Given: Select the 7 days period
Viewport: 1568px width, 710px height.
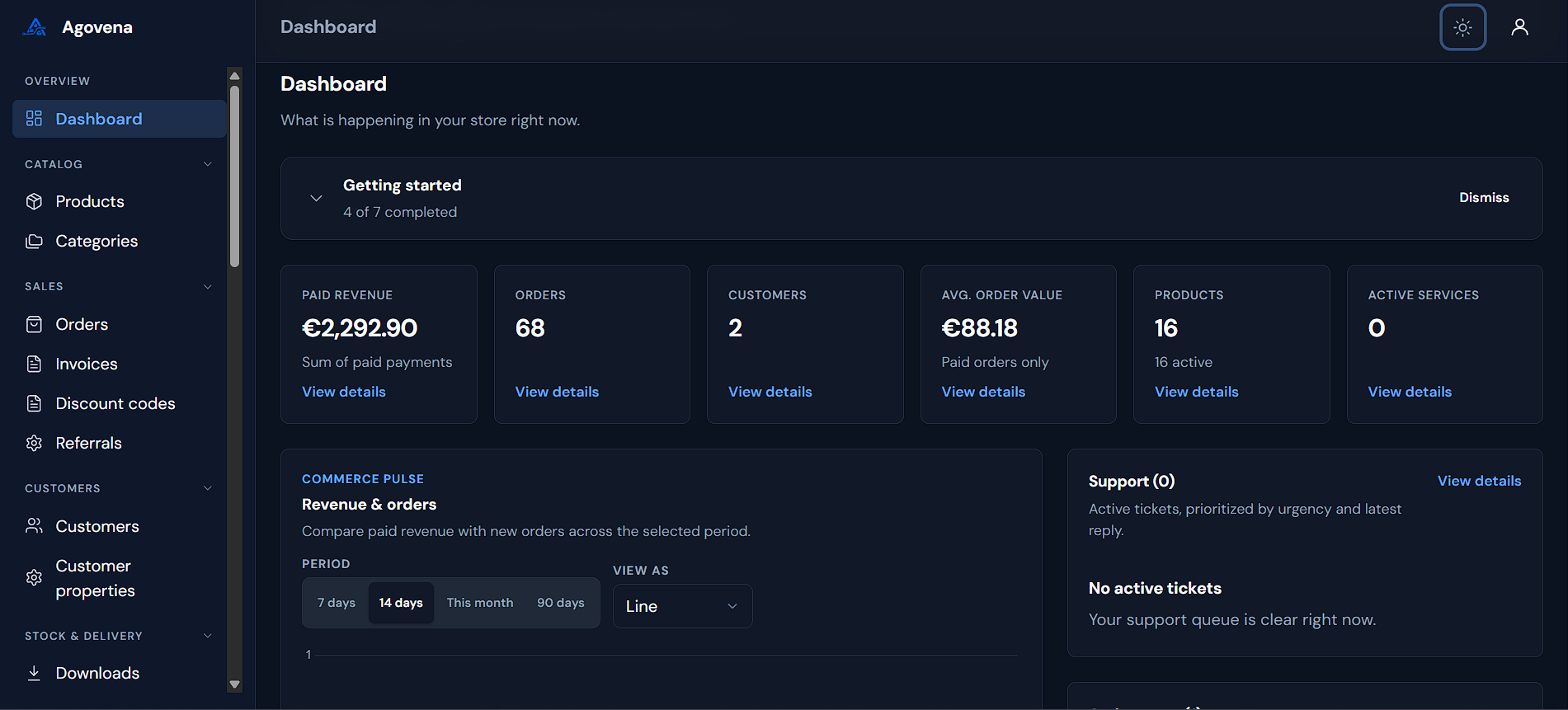Looking at the screenshot, I should [x=337, y=603].
